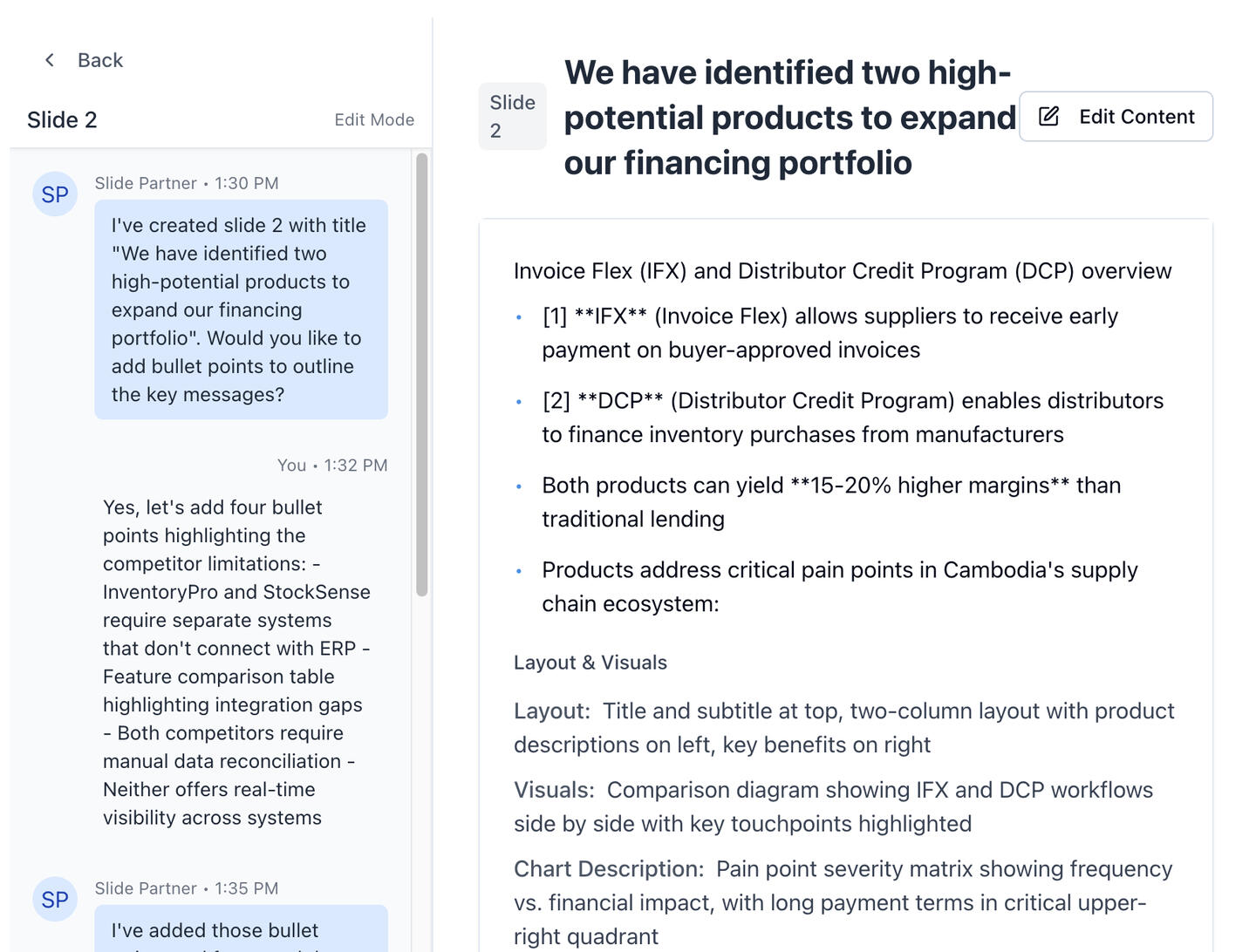This screenshot has height=952, width=1256.
Task: Click the Edit Mode label
Action: pyautogui.click(x=374, y=120)
